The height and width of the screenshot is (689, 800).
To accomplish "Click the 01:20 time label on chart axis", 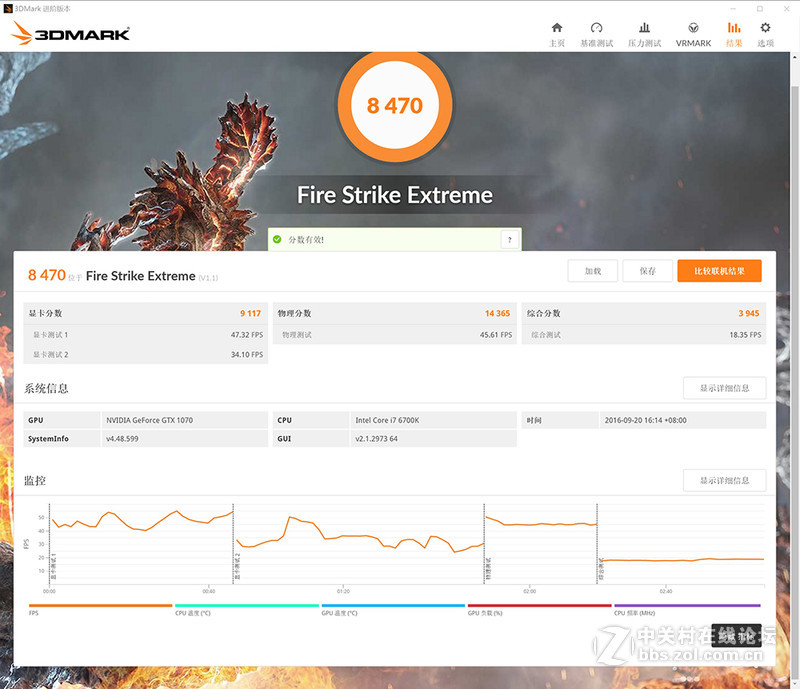I will coord(343,591).
